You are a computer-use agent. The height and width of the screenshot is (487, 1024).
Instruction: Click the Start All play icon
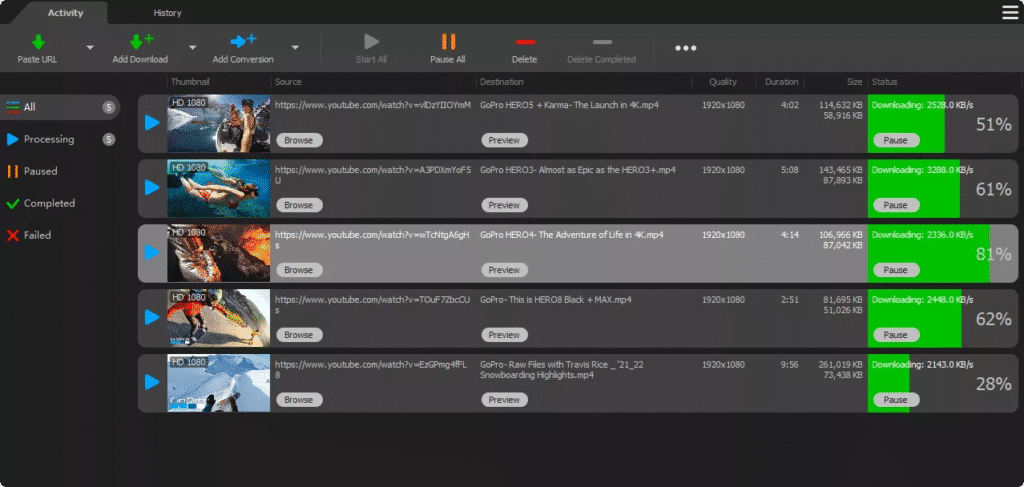click(372, 42)
